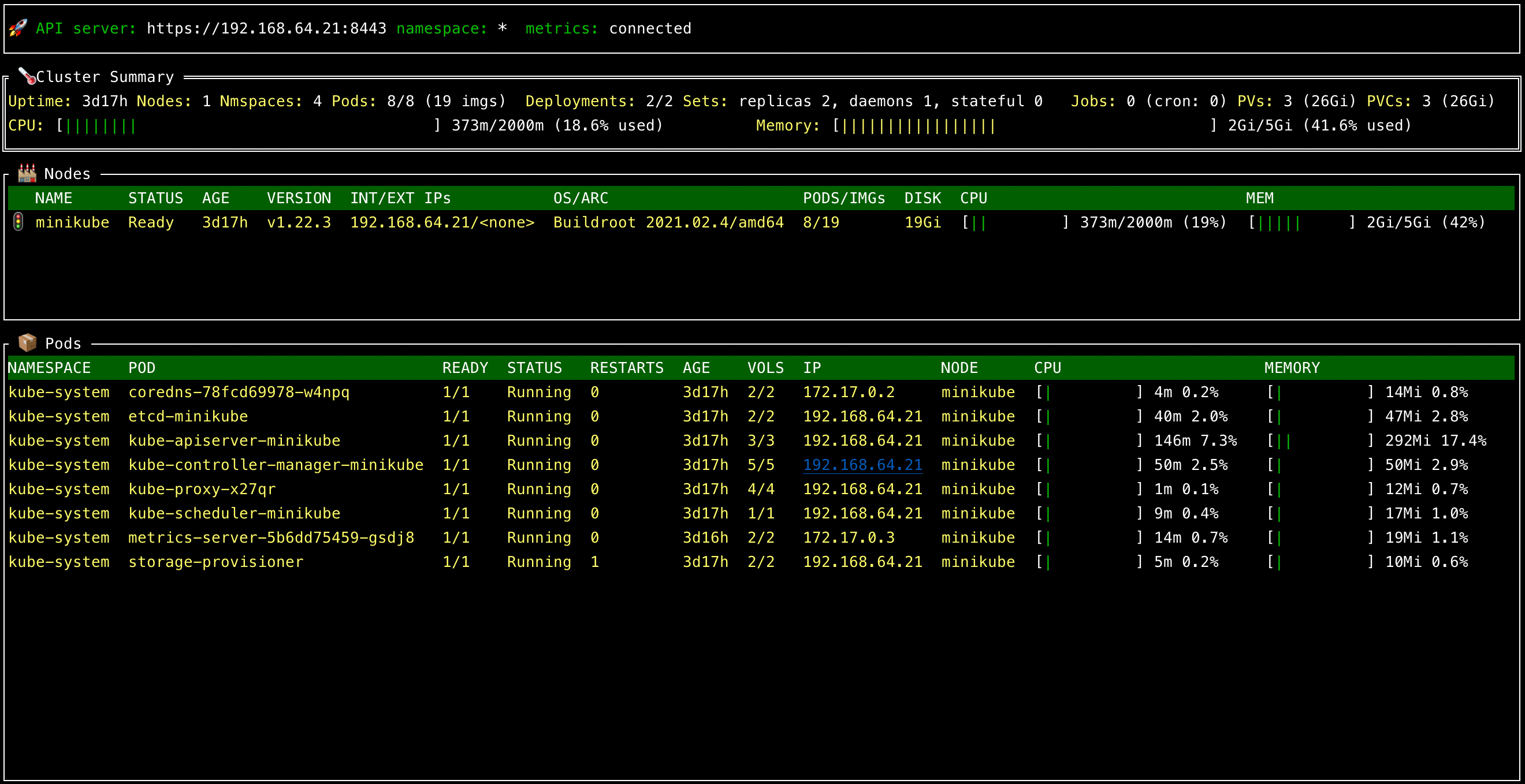1525x784 pixels.
Task: Click the namespace wildcard indicator in header
Action: coord(502,28)
